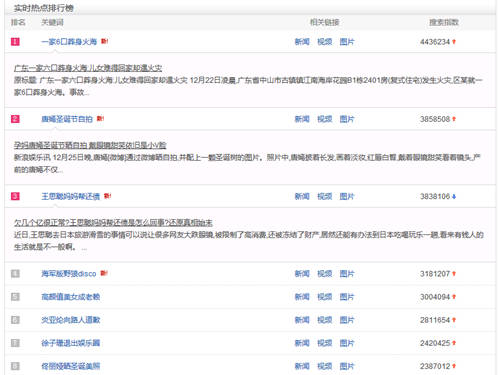Open 图片 link for 炎亚纶向路人道歉
Screen dimensions: 500x375
[x=347, y=320]
